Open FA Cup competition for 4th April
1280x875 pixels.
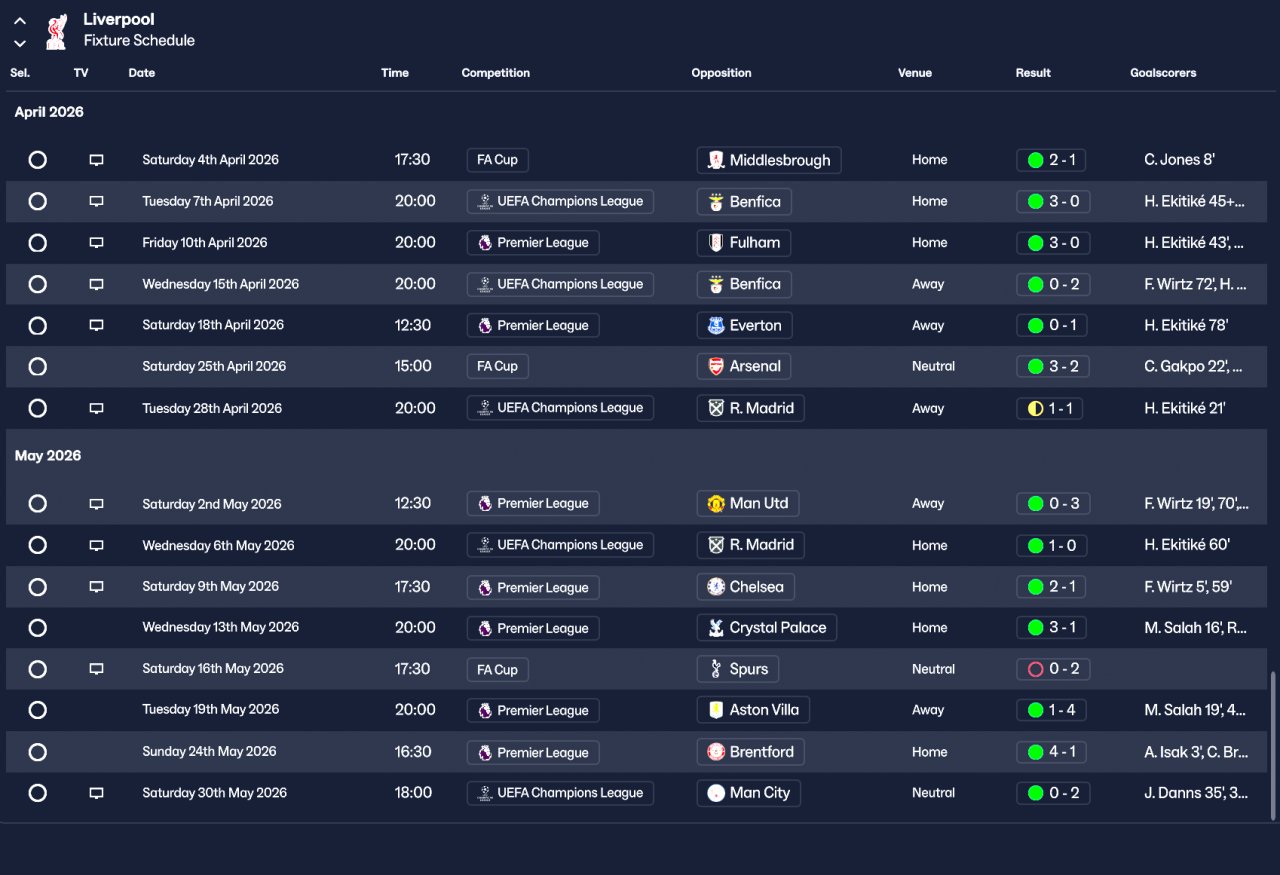[x=497, y=160]
